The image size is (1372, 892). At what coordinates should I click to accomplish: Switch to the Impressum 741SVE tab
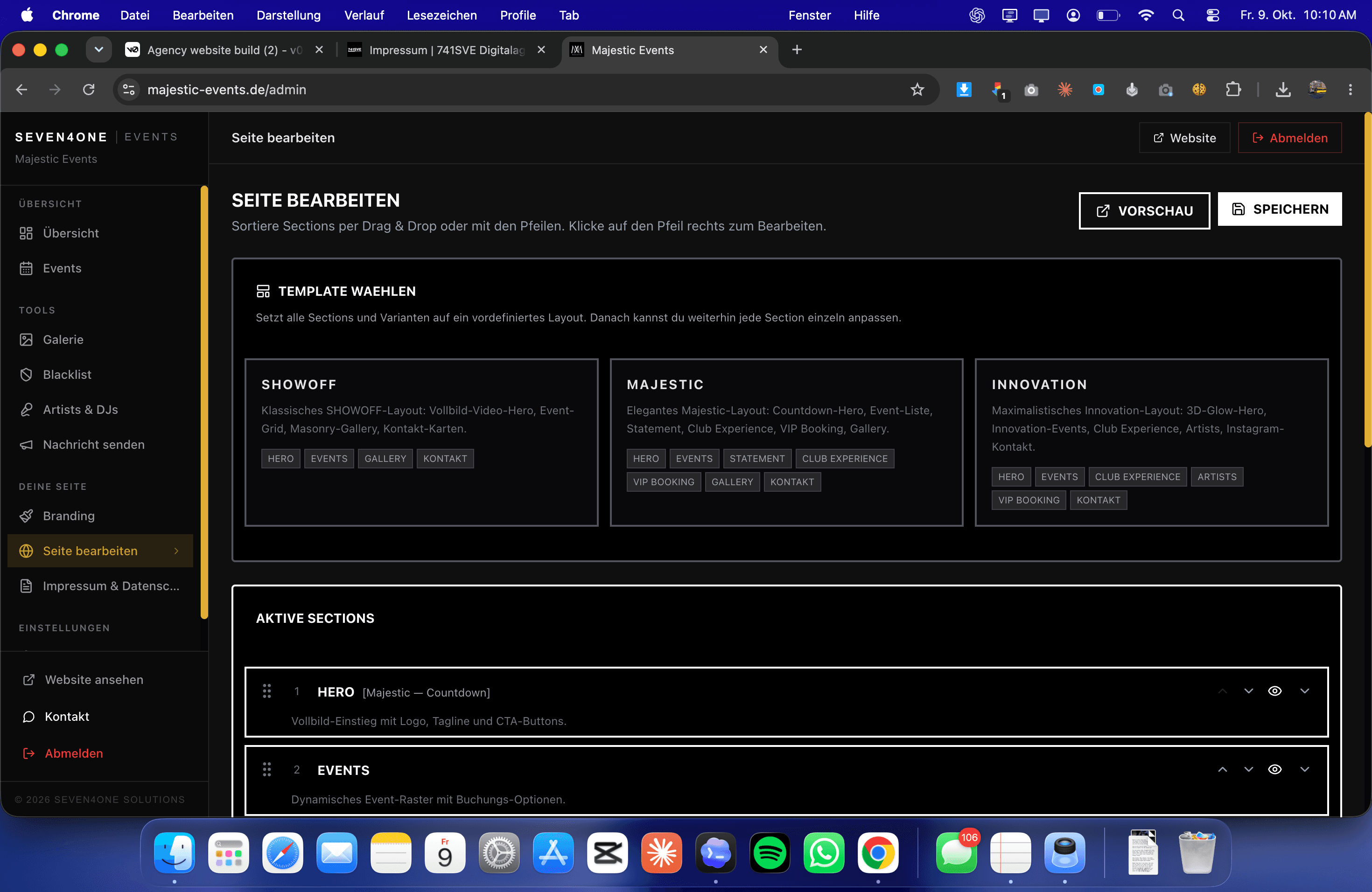447,50
